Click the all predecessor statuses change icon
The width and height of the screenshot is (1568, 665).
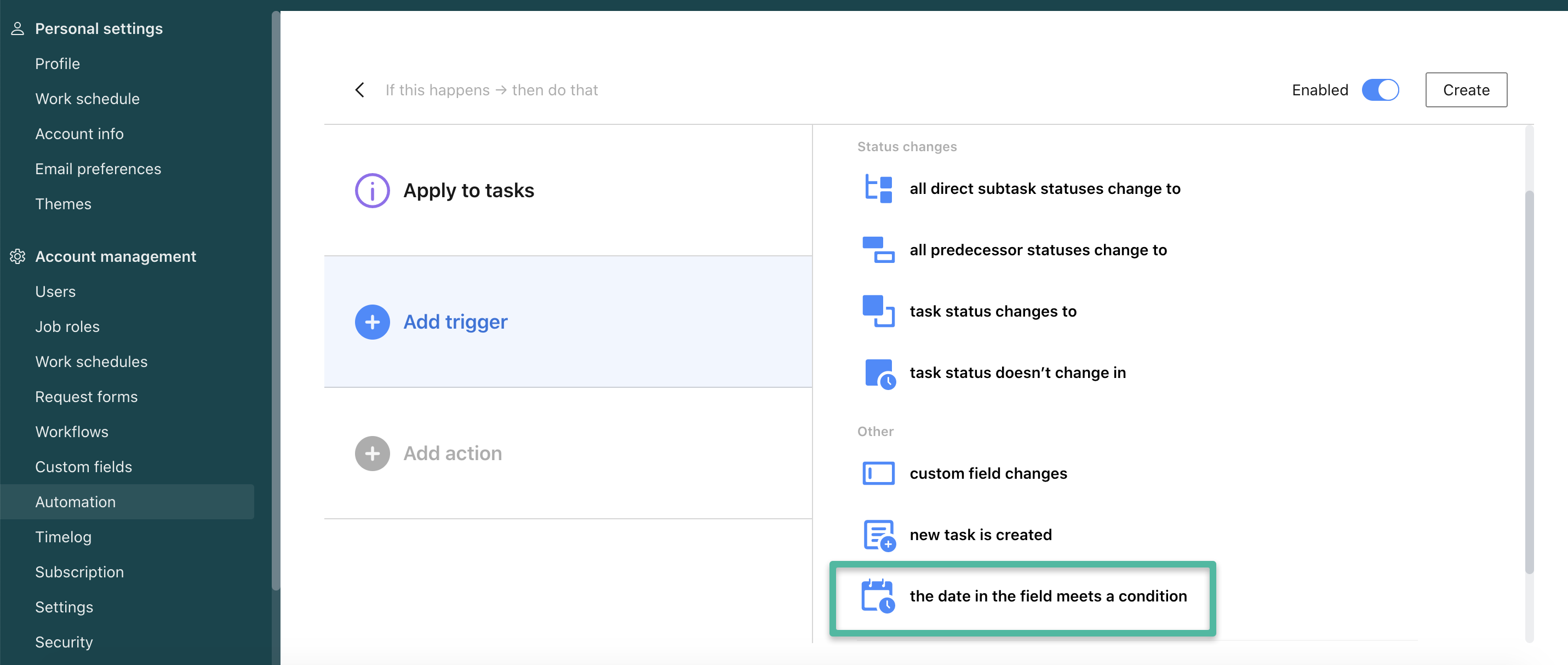click(x=878, y=250)
